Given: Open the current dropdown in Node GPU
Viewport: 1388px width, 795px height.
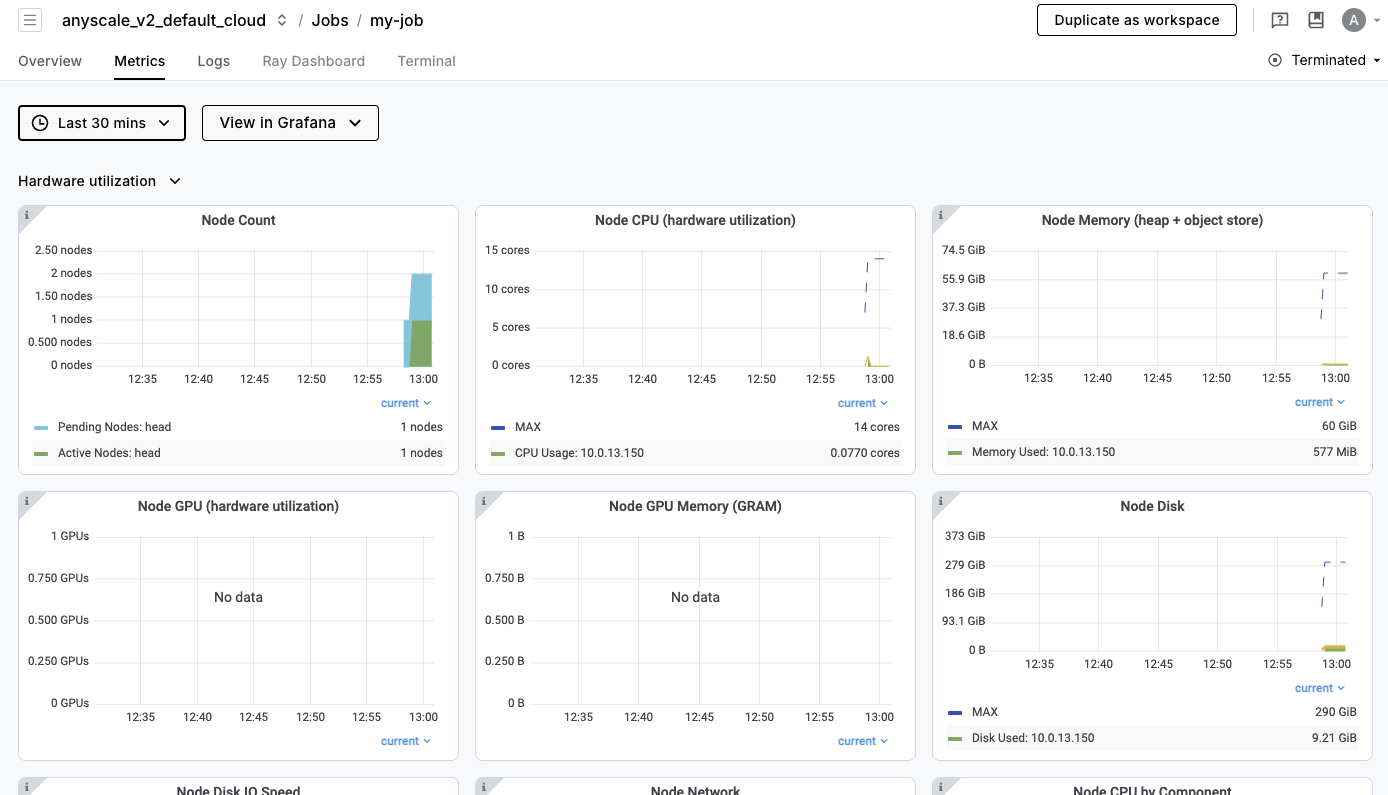Looking at the screenshot, I should pos(406,741).
